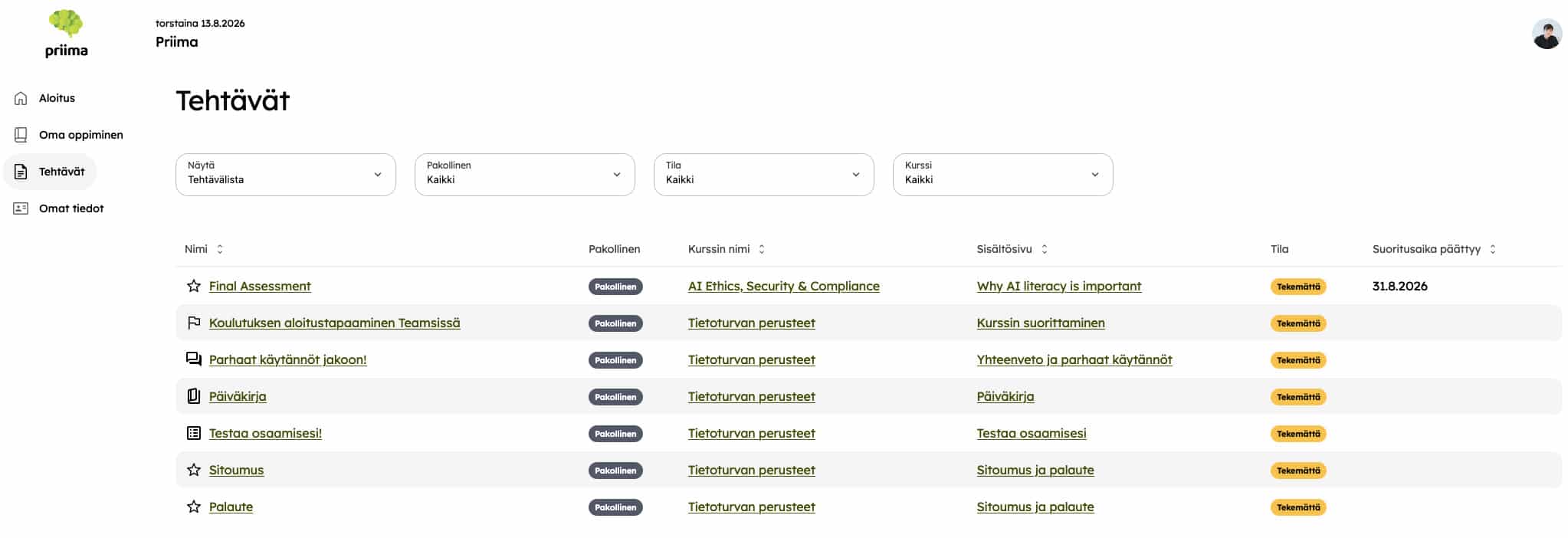Open Tietoturvan perusteet in the Päiväkirja row
Viewport: 1568px width, 538px height.
pyautogui.click(x=752, y=396)
